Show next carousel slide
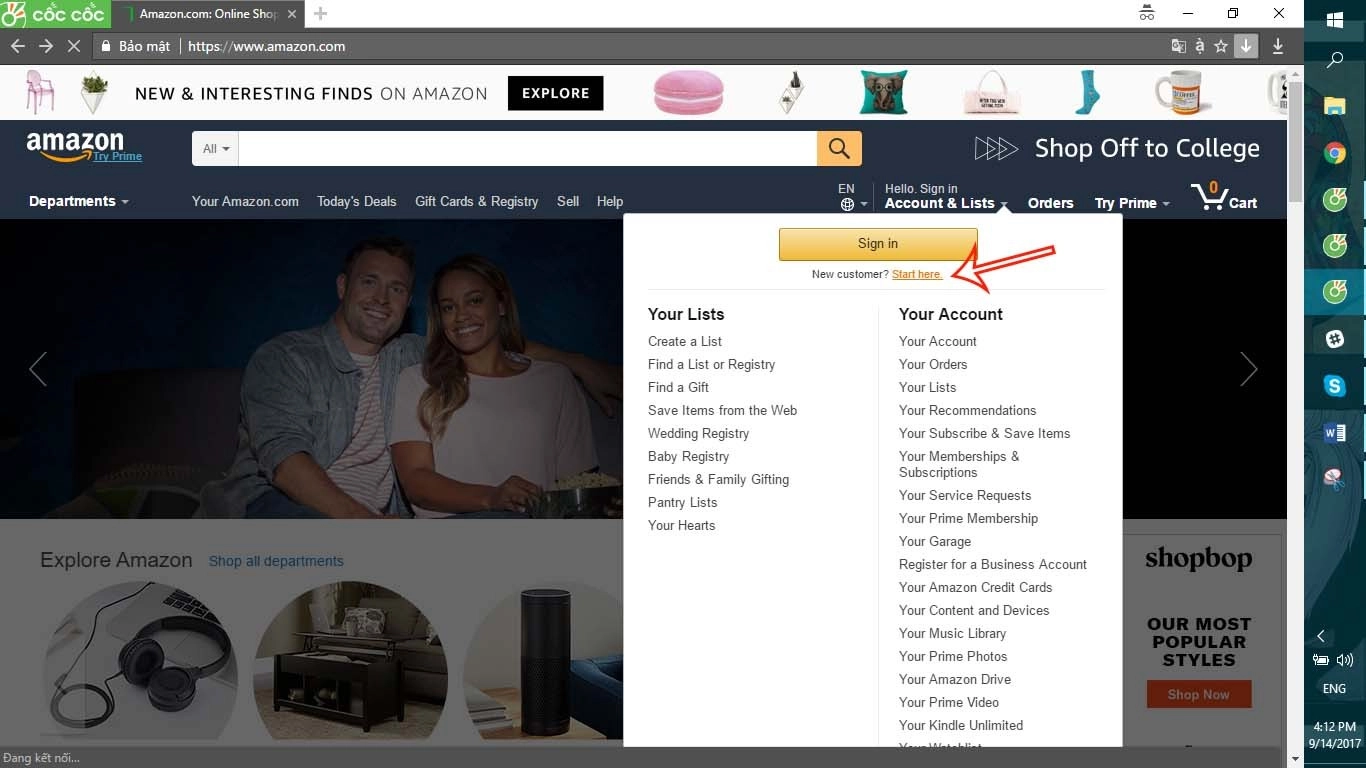The height and width of the screenshot is (768, 1366). pos(1249,369)
